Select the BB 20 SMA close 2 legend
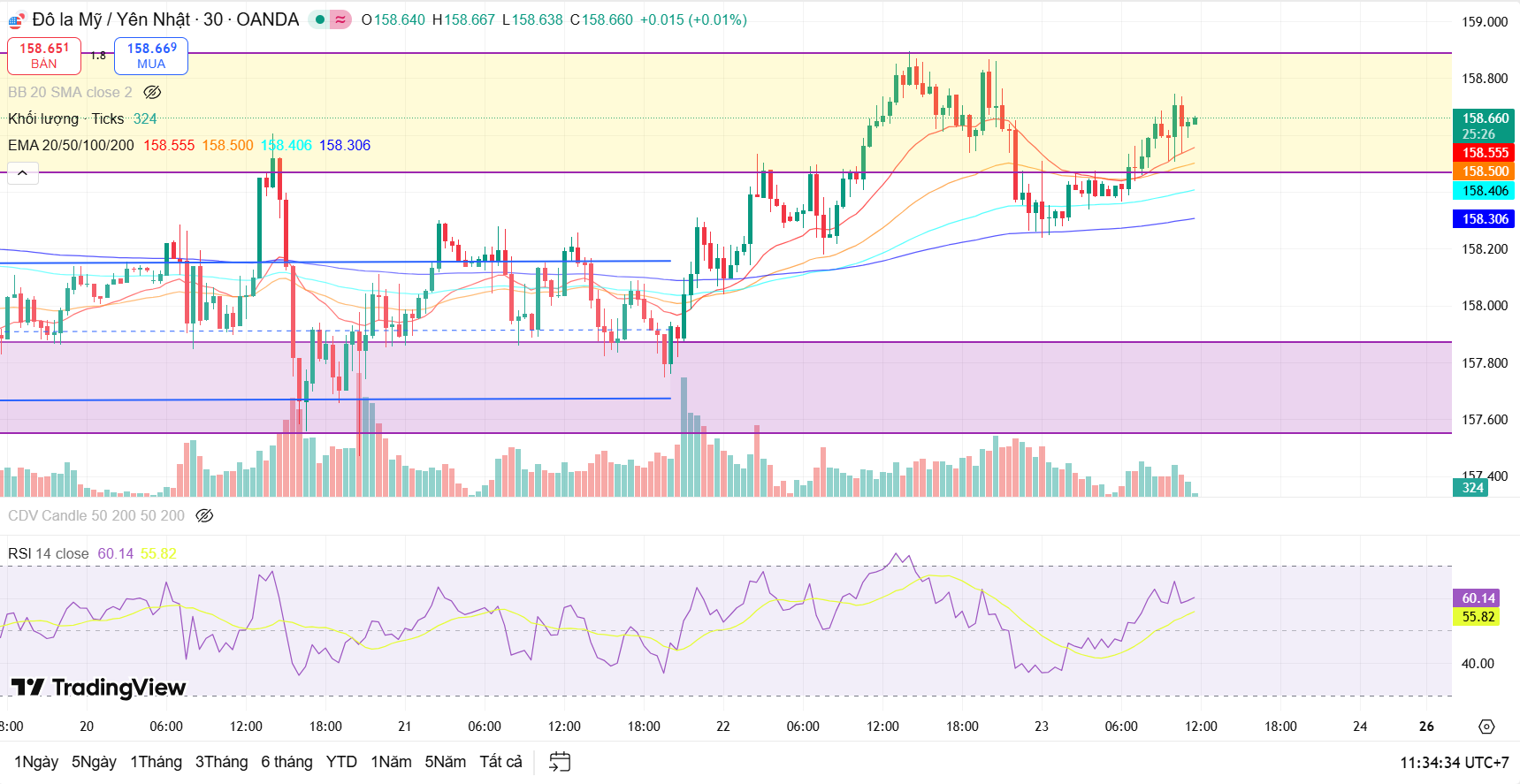Image resolution: width=1520 pixels, height=784 pixels. coord(70,92)
